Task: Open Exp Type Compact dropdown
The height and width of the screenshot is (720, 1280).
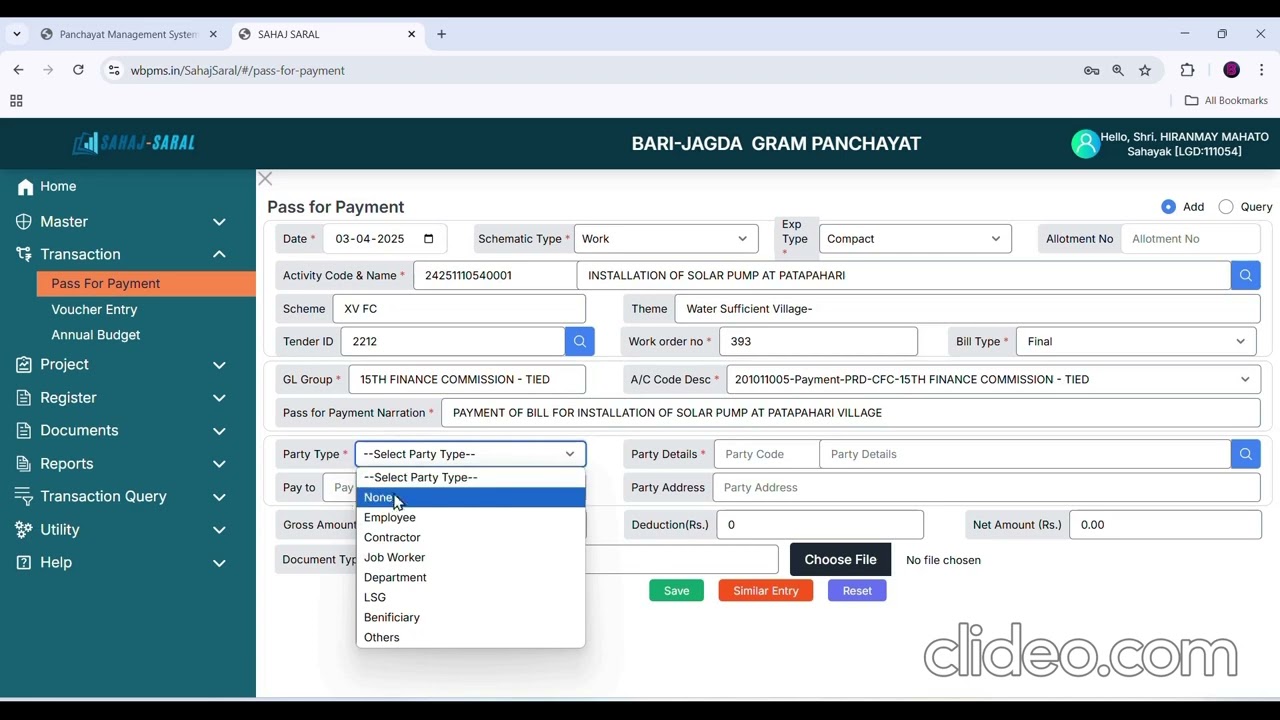Action: [915, 239]
